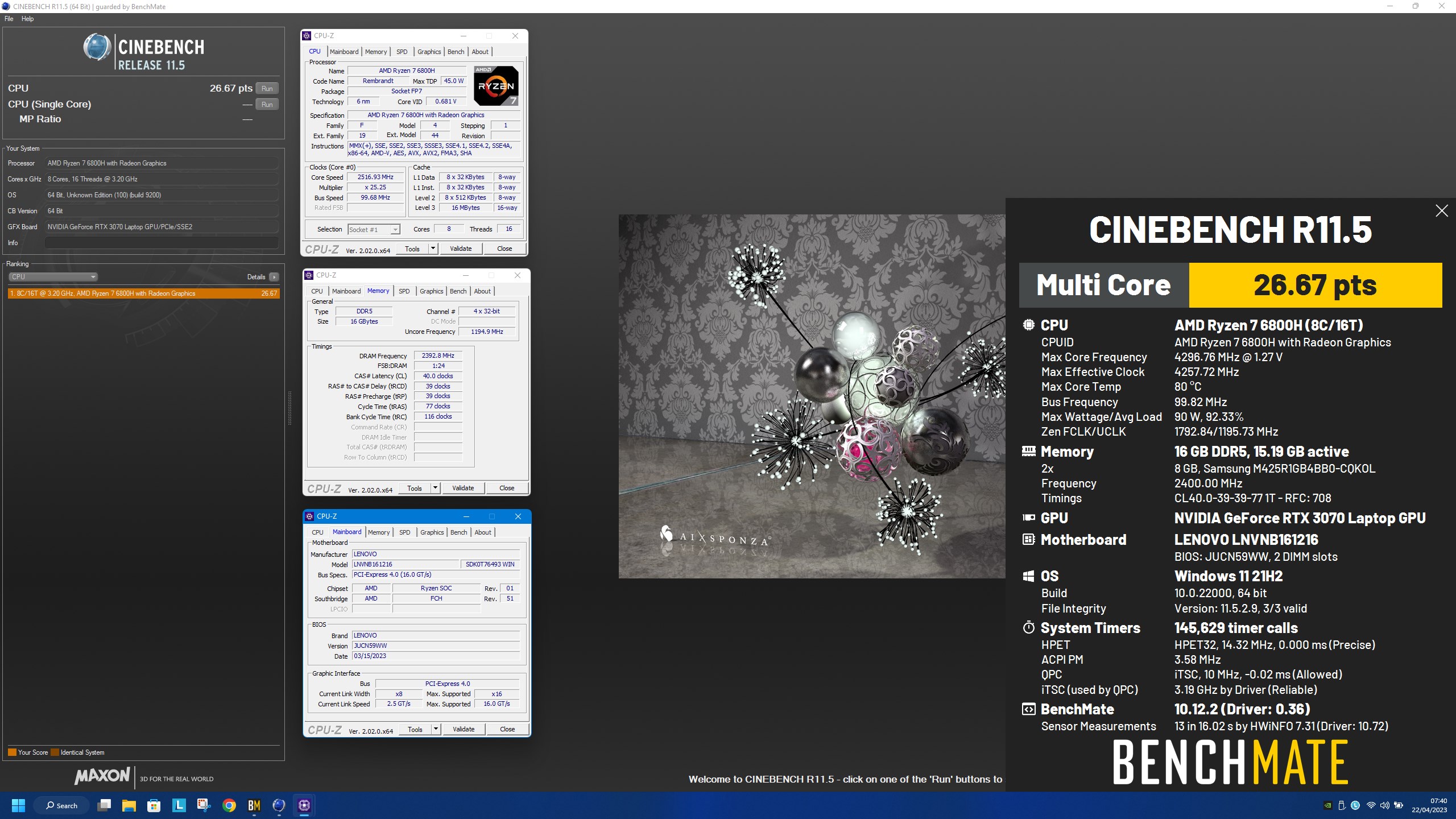This screenshot has height=819, width=1456.
Task: Open Bench tab in Mainboard CPU-Z window
Action: tap(458, 532)
